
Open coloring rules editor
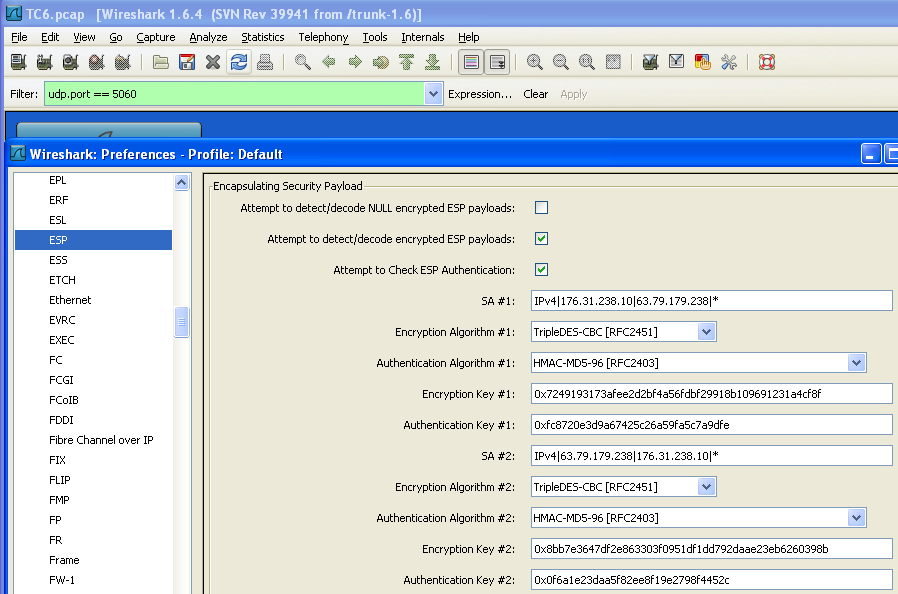702,62
